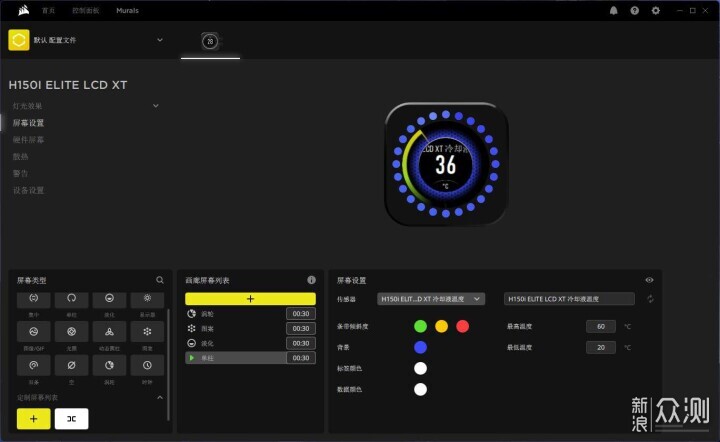Edit the highlighted row's 00:30 duration

(x=301, y=358)
